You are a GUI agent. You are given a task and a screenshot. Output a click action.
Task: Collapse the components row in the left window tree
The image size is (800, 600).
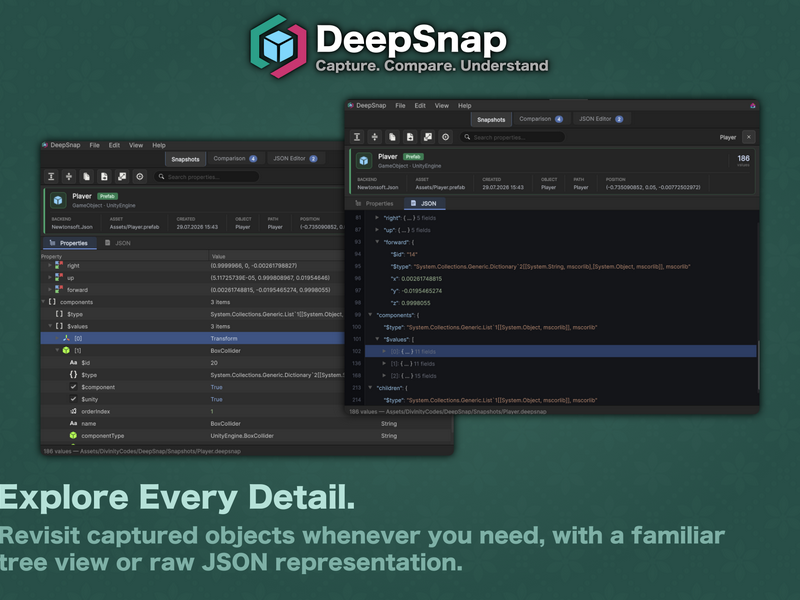pos(43,302)
